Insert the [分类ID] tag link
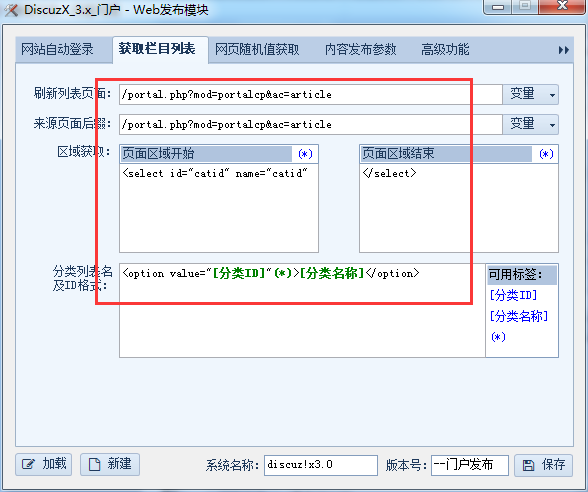588x492 pixels. click(513, 295)
